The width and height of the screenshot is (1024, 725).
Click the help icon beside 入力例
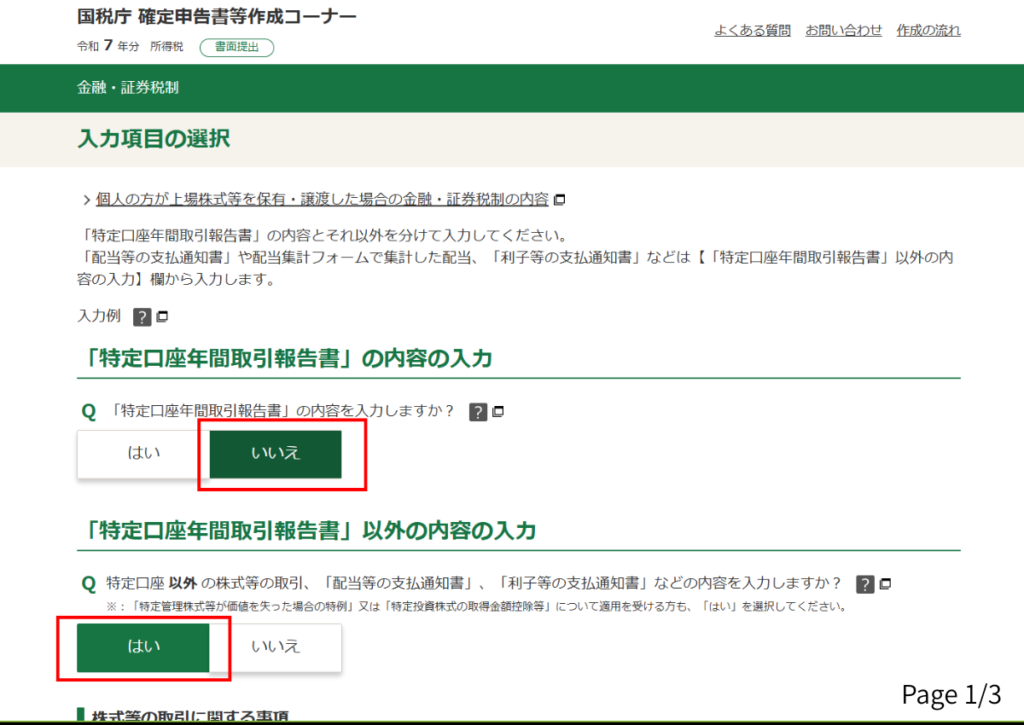tap(142, 316)
